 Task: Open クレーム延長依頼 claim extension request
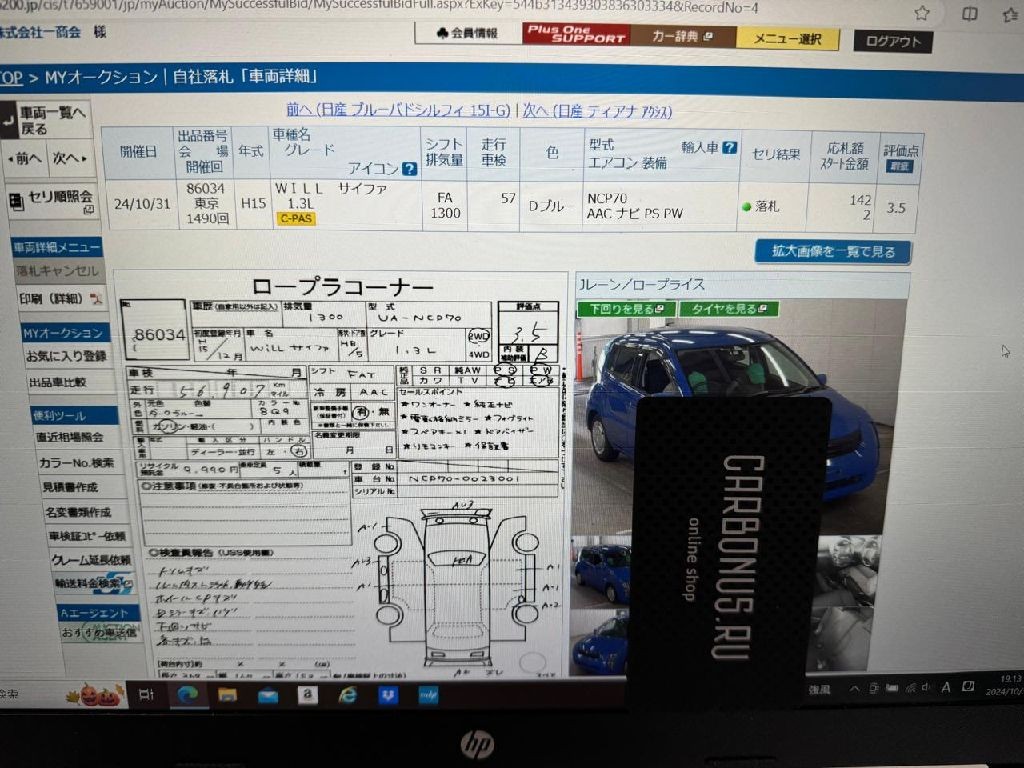91,560
